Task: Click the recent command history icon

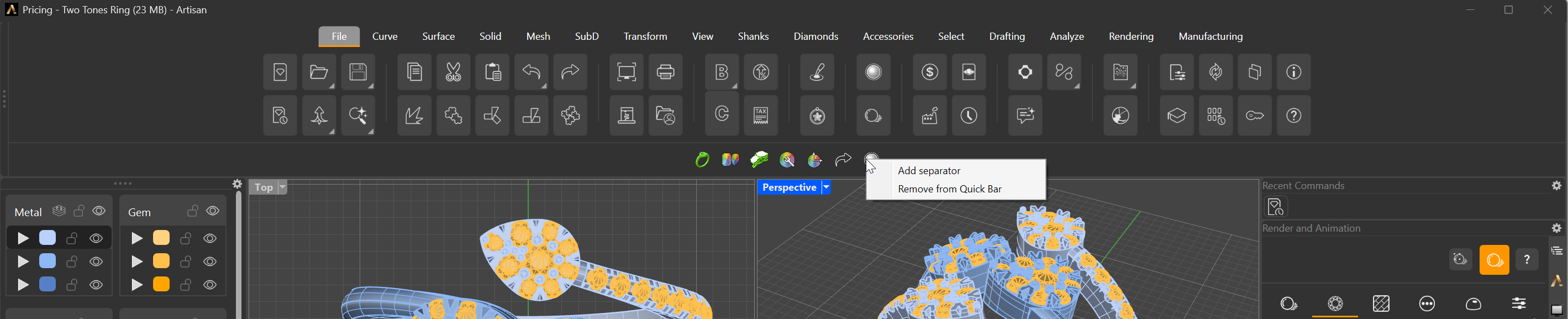Action: click(x=1276, y=207)
